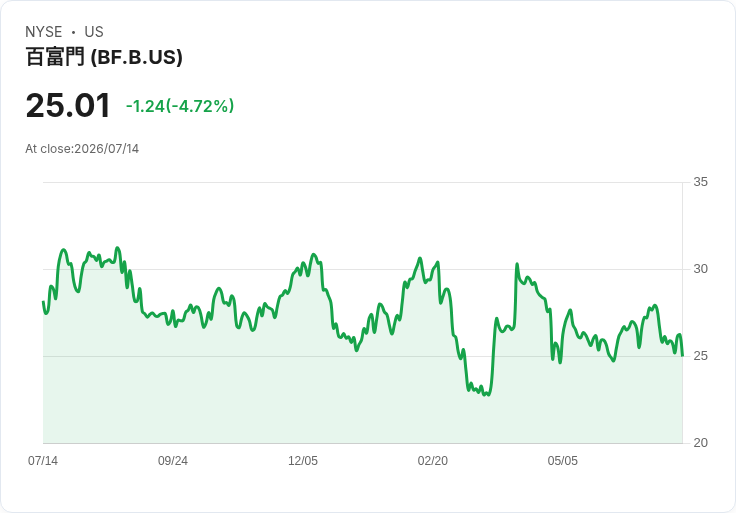Click the 12/05 x-axis date label
This screenshot has height=513, width=736.
(x=303, y=461)
